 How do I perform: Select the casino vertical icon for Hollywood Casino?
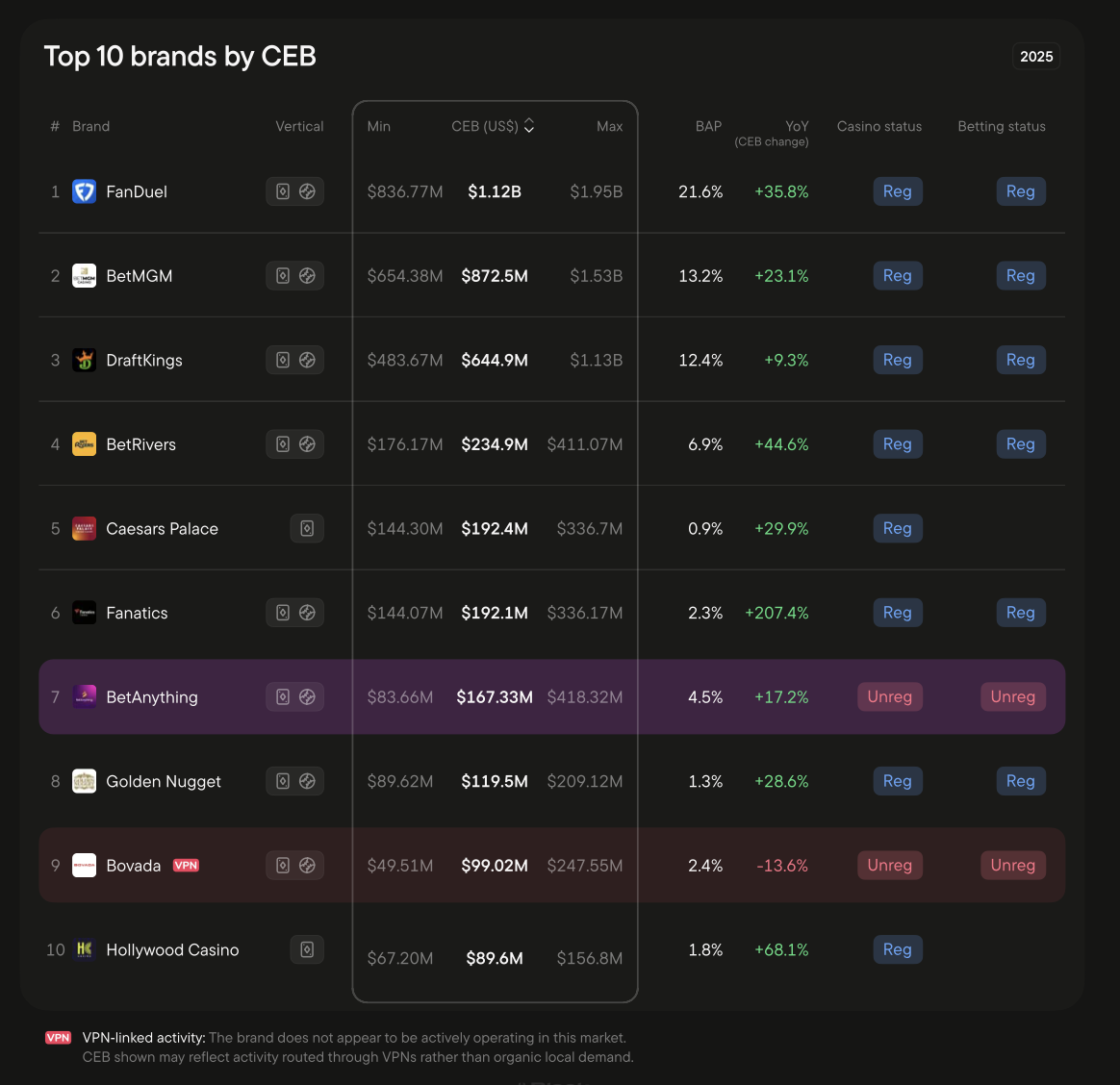(x=307, y=949)
